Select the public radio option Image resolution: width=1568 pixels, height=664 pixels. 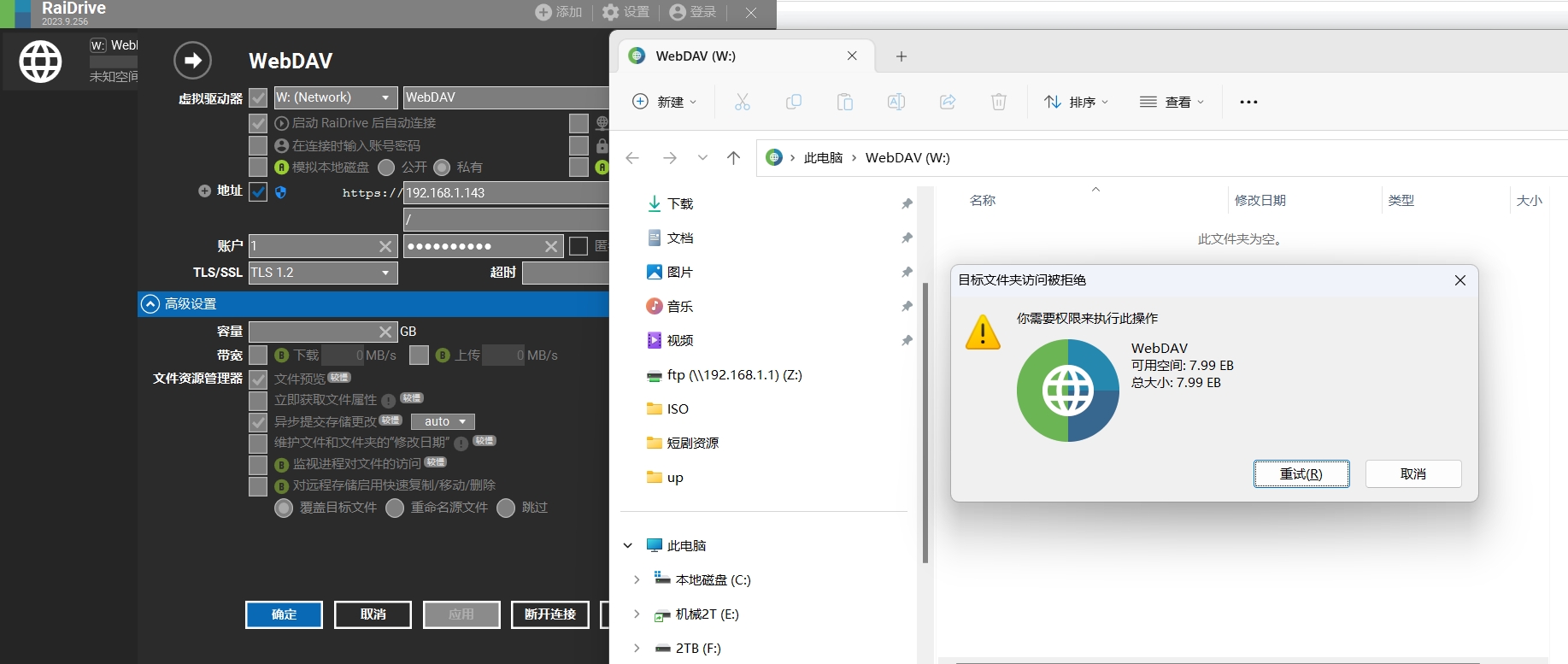[x=386, y=167]
